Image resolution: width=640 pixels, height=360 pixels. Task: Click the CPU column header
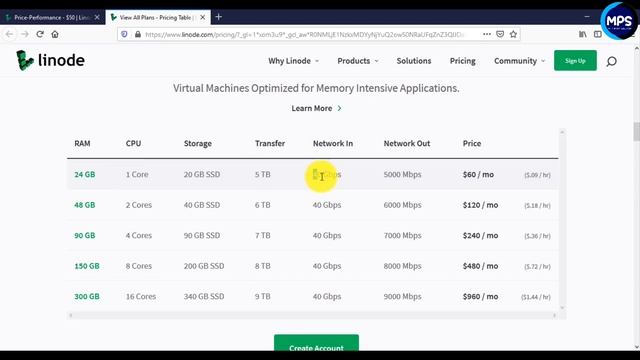tap(133, 143)
